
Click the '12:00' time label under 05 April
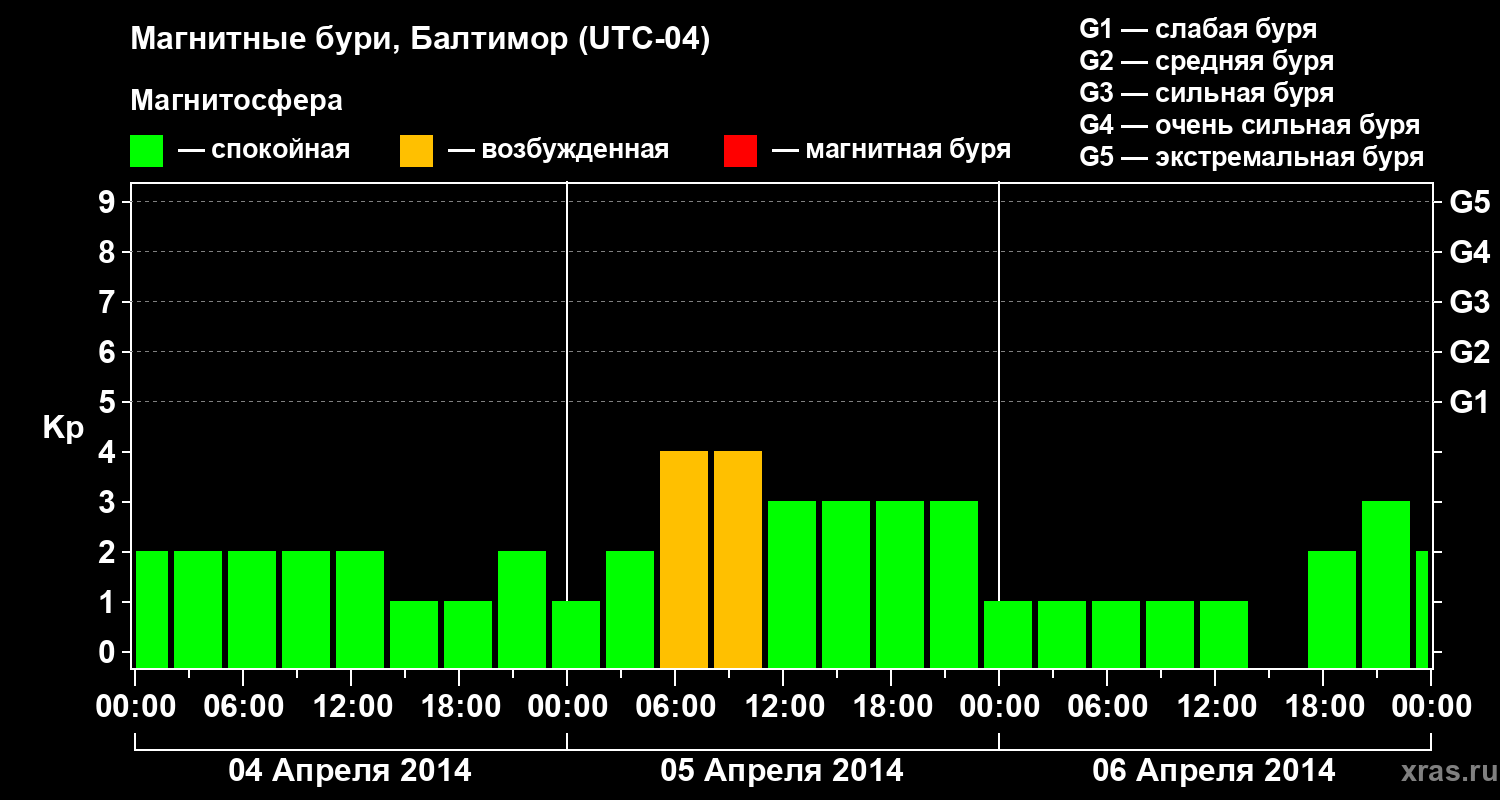[784, 707]
